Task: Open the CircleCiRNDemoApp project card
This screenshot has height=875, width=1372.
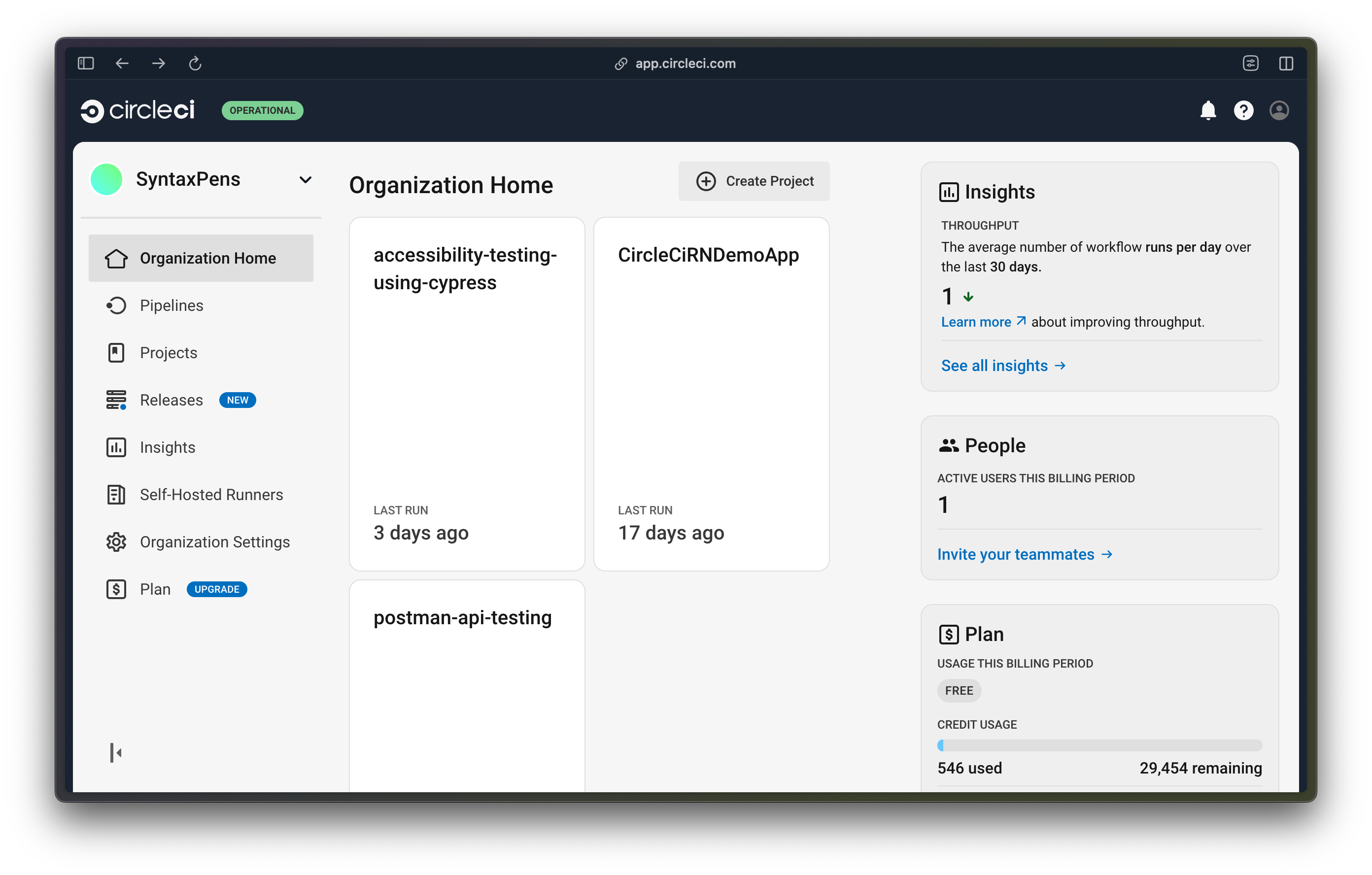Action: tap(711, 394)
